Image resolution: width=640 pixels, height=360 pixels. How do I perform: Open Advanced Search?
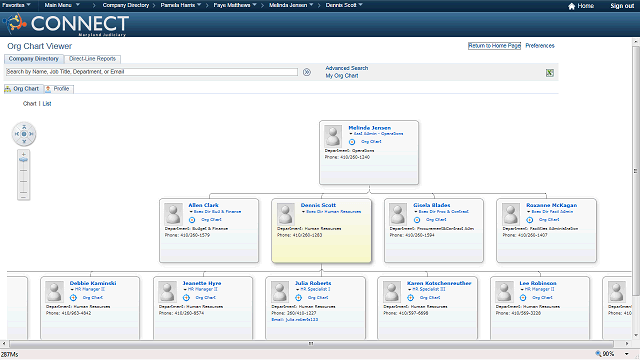coord(347,68)
